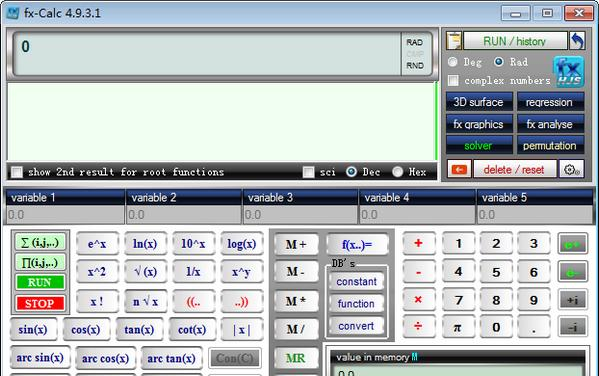Screen dimensions: 599x376
Task: Click the M+ memory add key
Action: pyautogui.click(x=296, y=245)
